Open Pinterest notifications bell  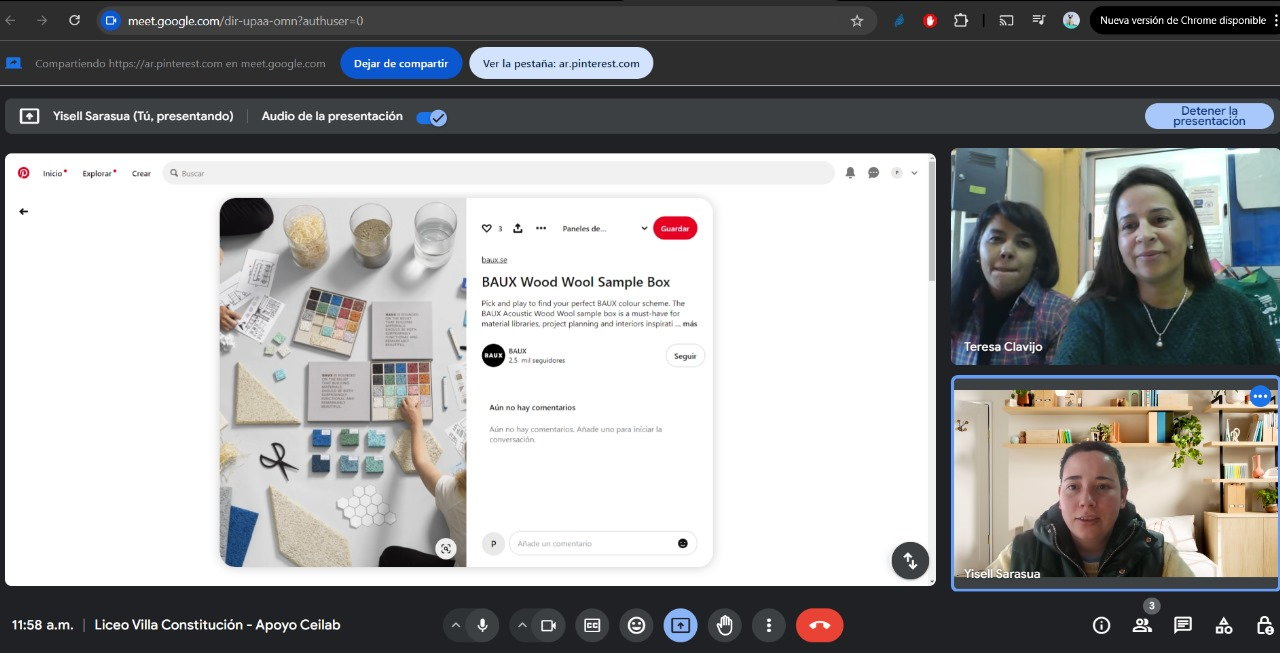(x=850, y=173)
